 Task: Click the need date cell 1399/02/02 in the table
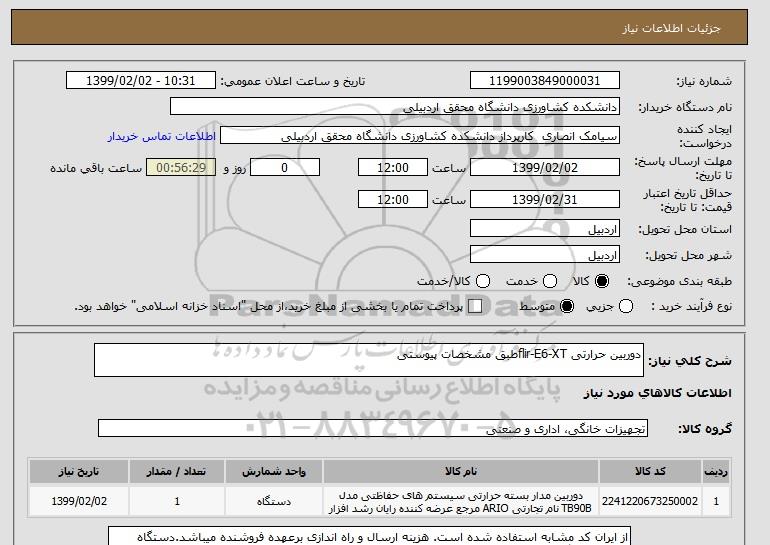(79, 501)
